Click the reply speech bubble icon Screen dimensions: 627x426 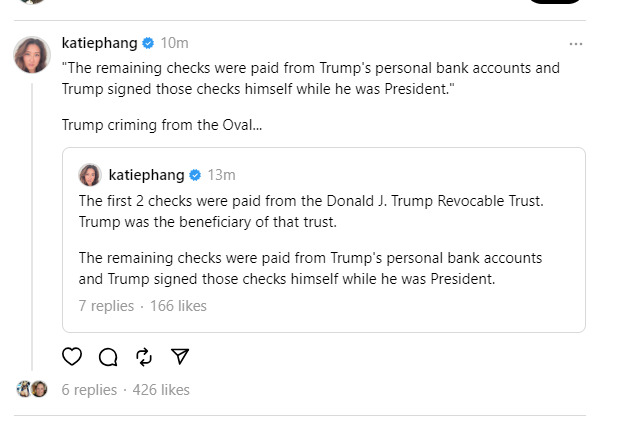108,357
